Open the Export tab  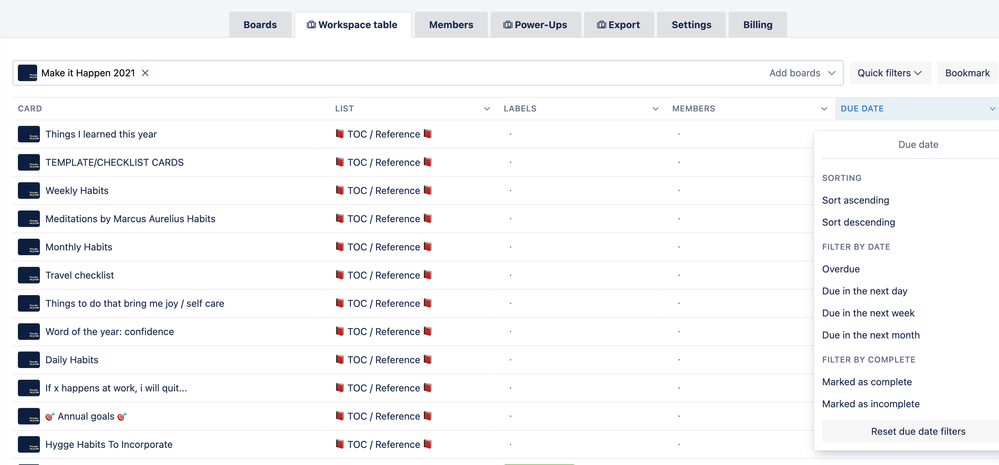point(619,25)
